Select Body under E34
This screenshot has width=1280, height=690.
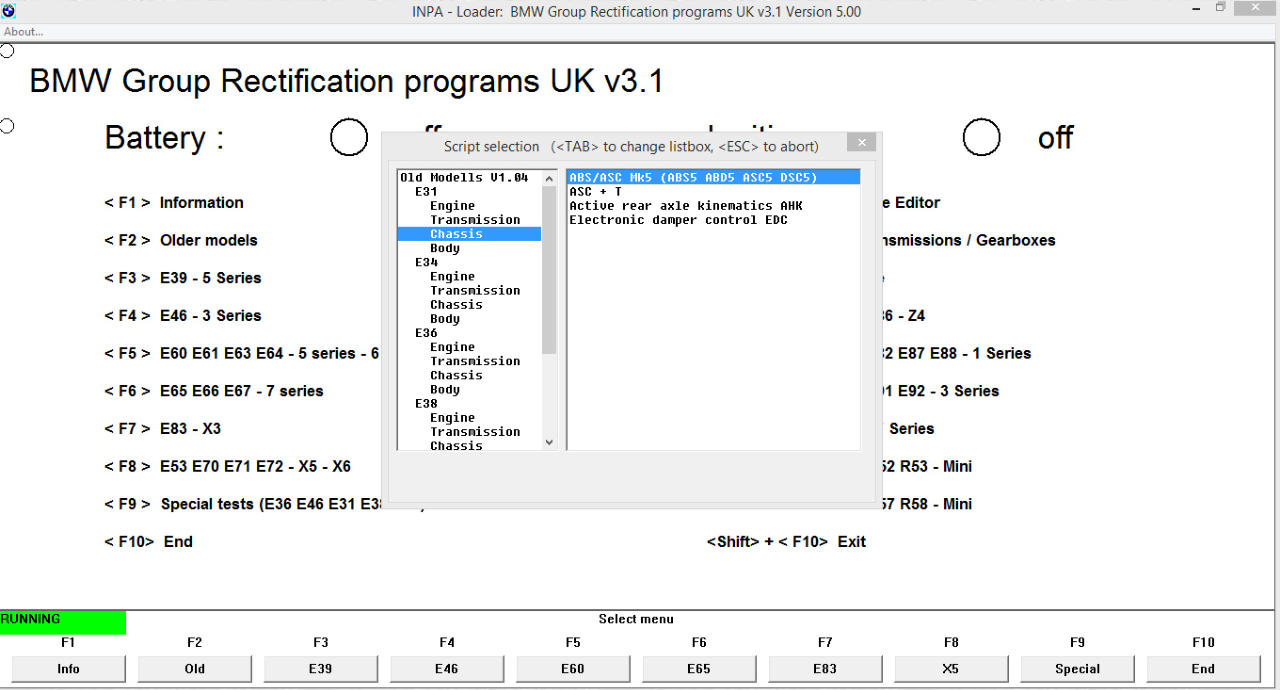coord(445,318)
